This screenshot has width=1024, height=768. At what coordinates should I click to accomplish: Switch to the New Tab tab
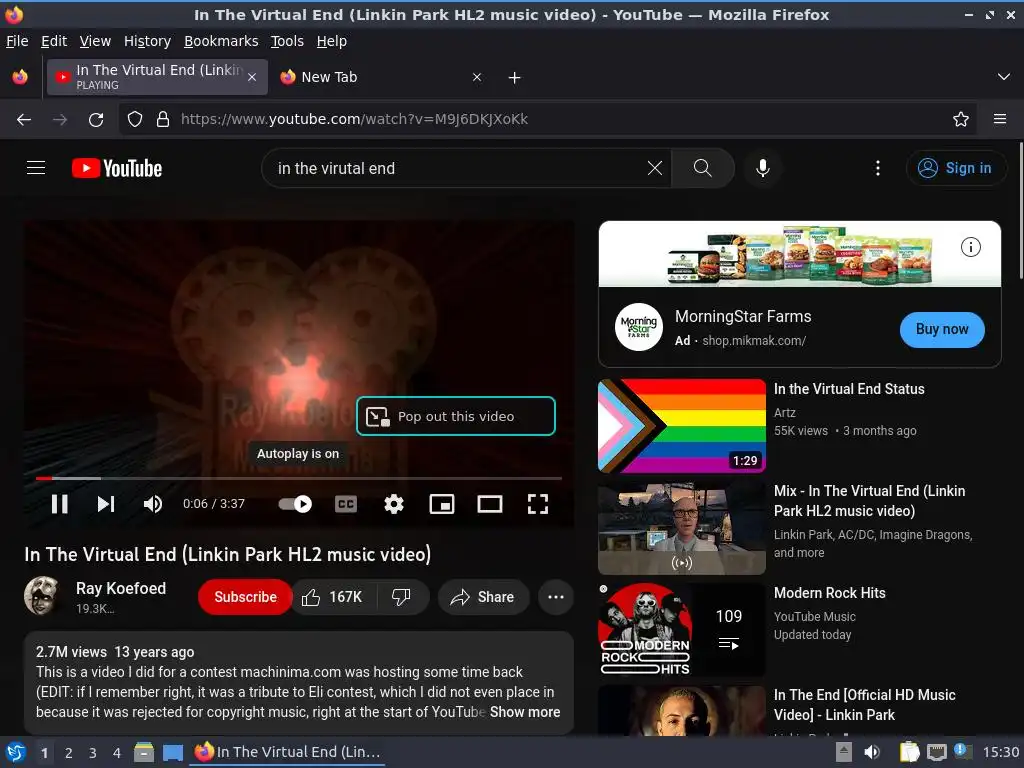pos(381,77)
